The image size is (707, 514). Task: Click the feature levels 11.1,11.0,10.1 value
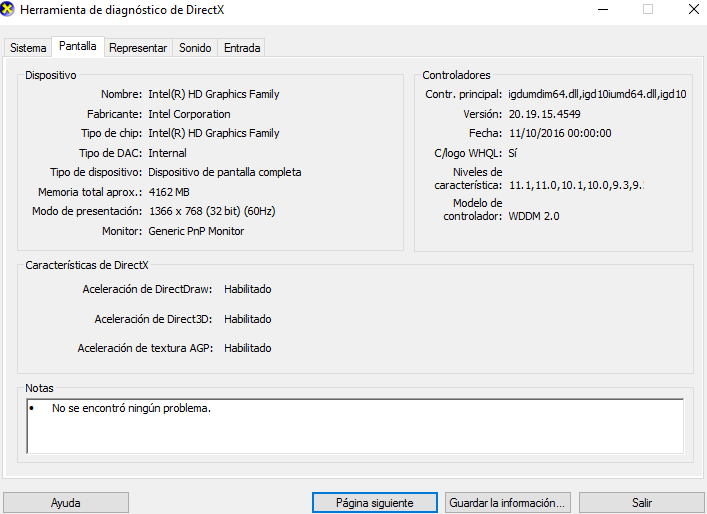(576, 185)
